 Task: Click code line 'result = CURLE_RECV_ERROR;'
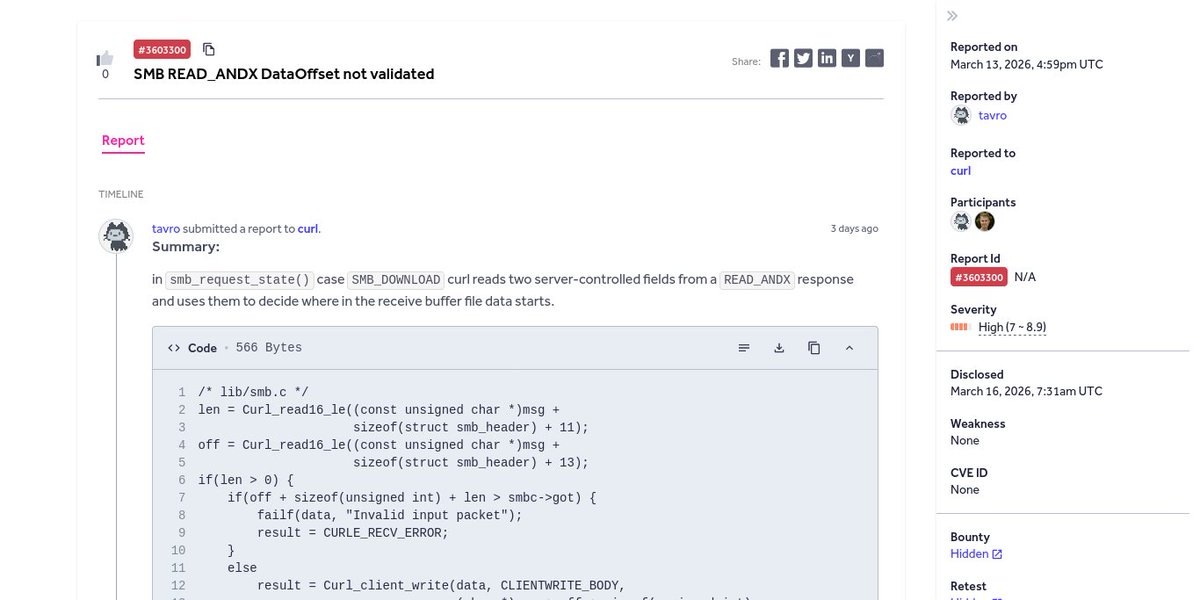pos(353,533)
